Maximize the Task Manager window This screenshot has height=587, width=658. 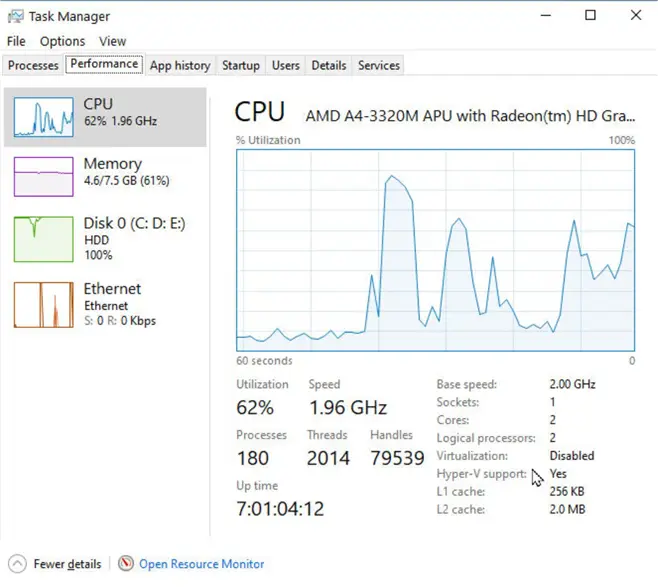[590, 16]
